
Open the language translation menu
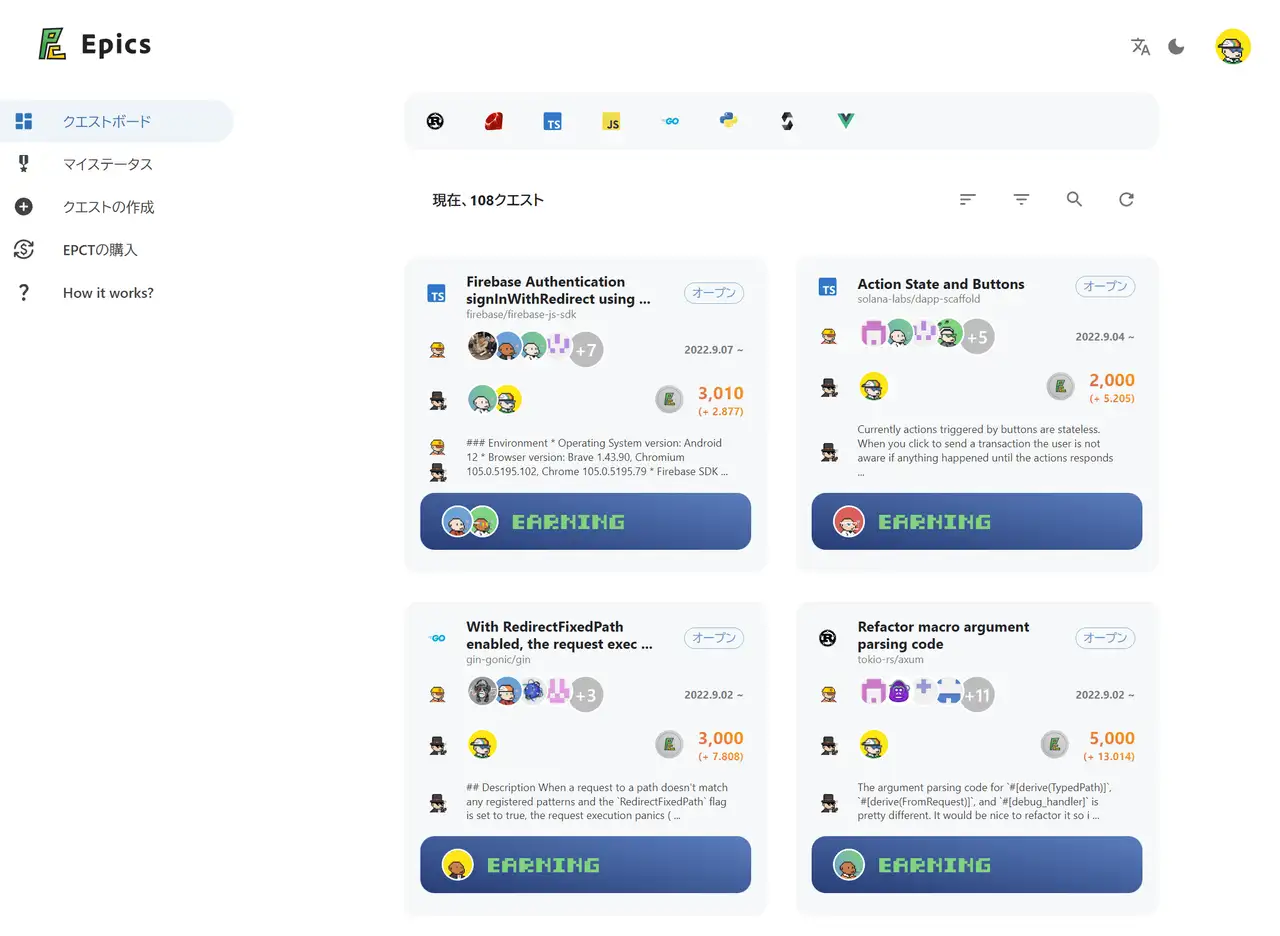pyautogui.click(x=1140, y=46)
